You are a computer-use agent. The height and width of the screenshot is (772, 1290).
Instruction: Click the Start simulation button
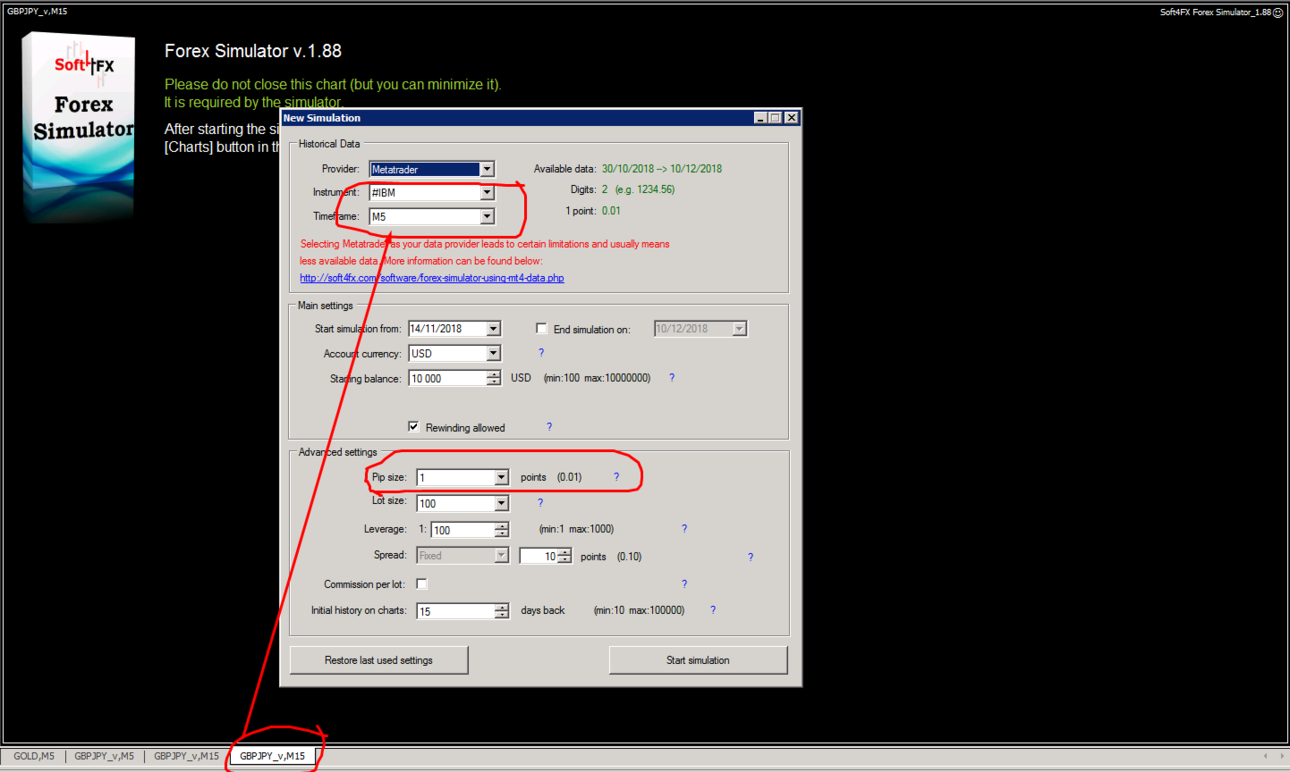point(698,660)
